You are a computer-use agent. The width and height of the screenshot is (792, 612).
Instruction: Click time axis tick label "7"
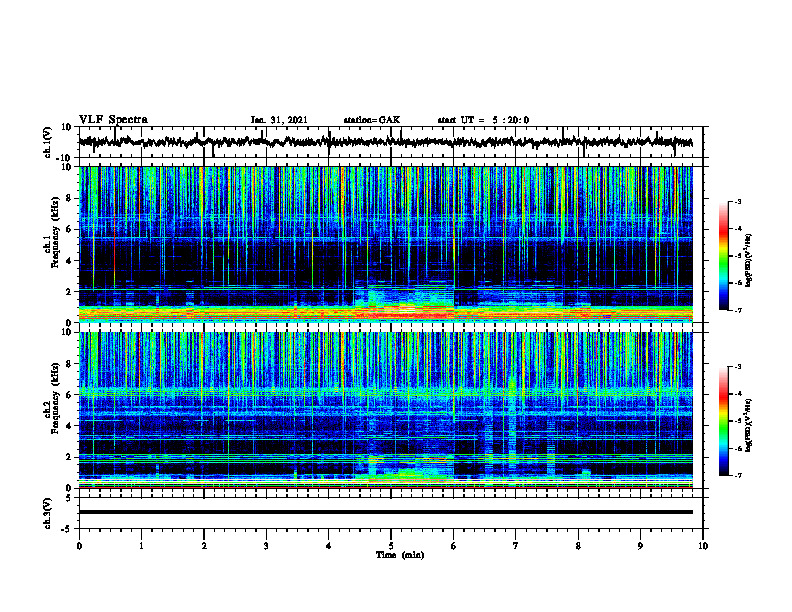(x=516, y=546)
